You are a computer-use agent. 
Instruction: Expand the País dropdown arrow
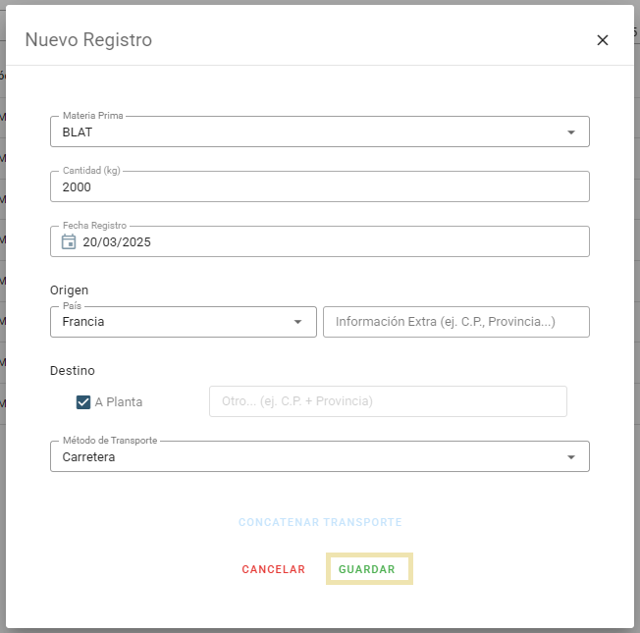(298, 322)
